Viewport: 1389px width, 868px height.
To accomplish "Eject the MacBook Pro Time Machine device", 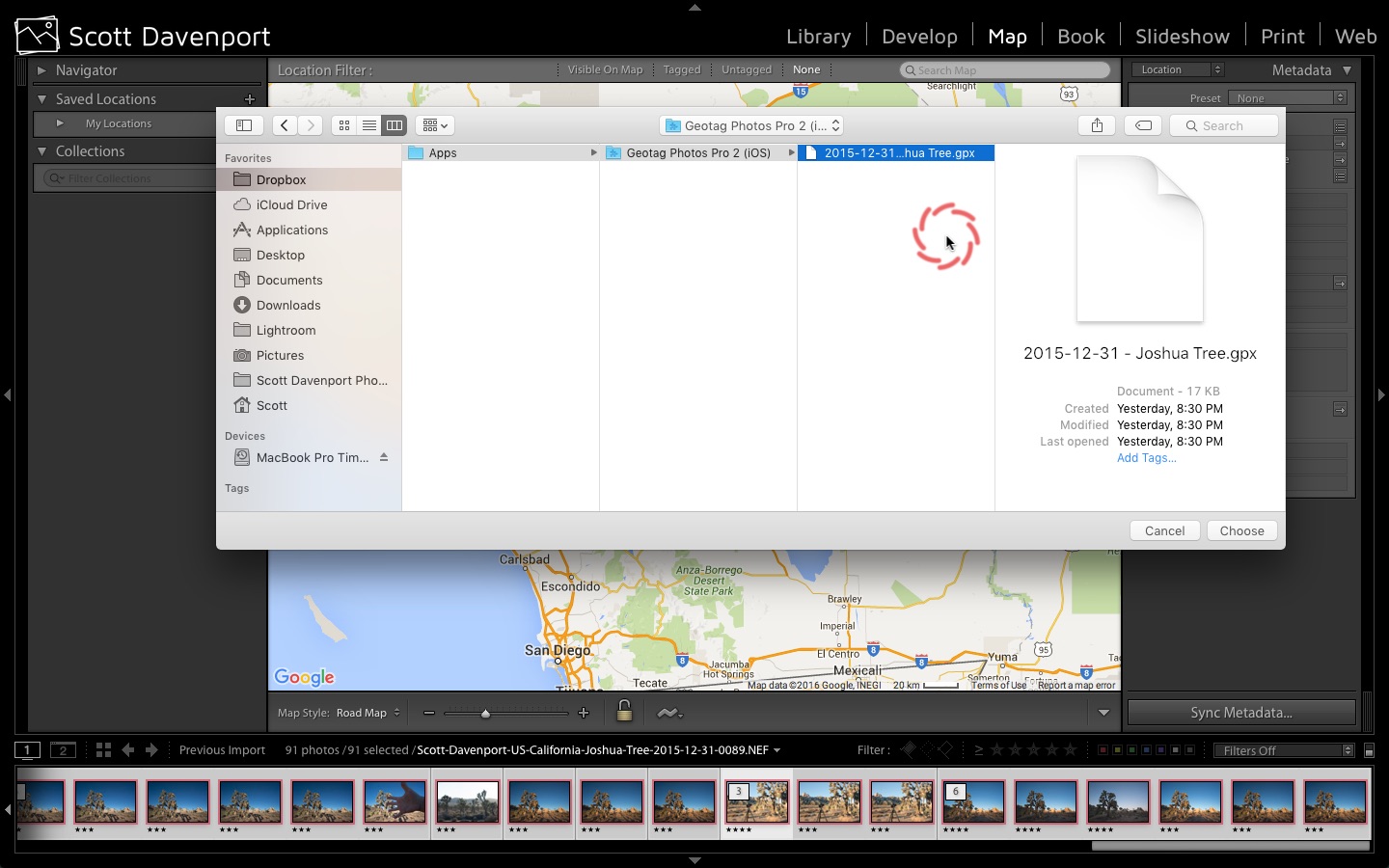I will point(384,457).
